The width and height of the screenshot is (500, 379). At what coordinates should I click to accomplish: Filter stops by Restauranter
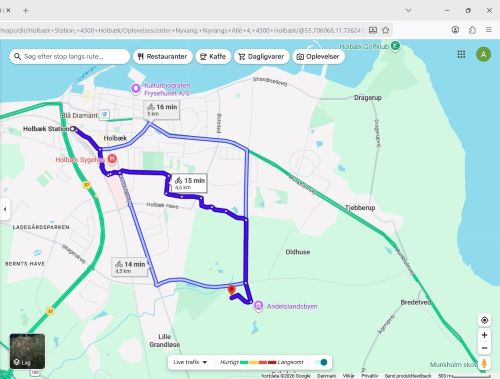coord(163,57)
